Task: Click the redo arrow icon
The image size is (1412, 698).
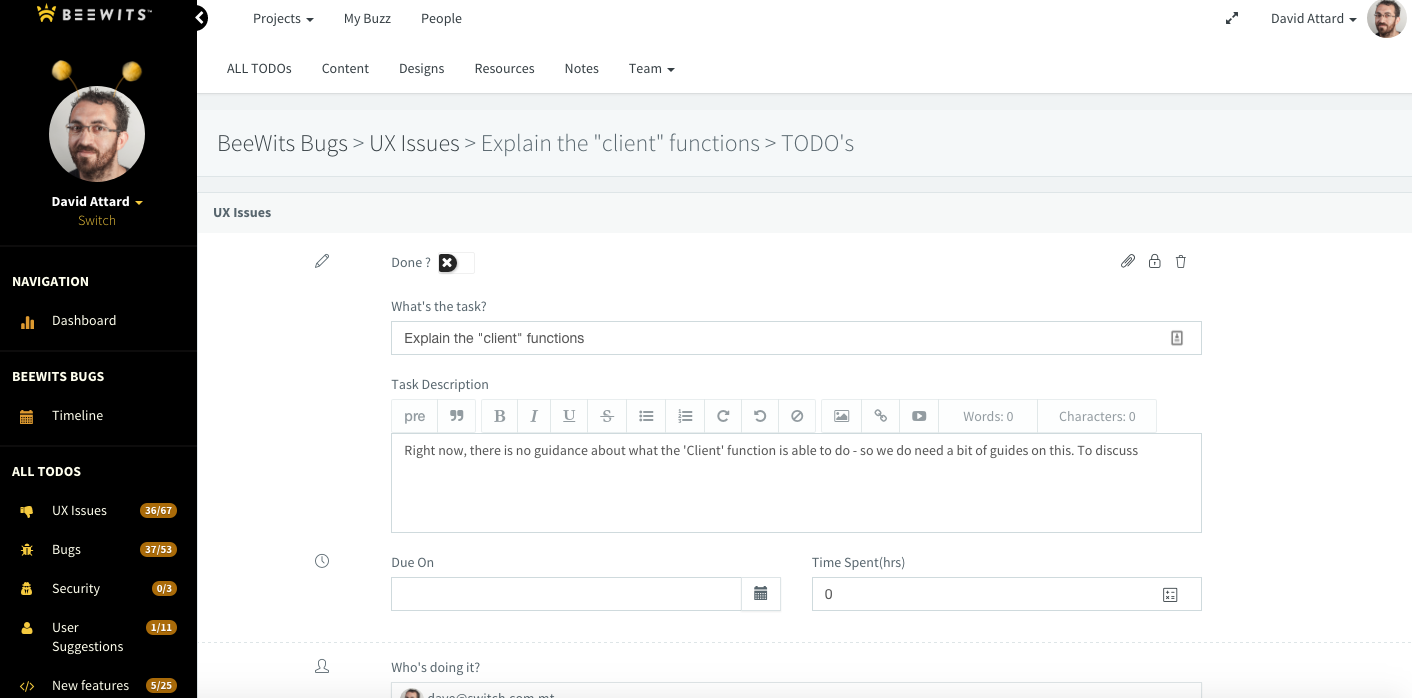Action: tap(723, 416)
